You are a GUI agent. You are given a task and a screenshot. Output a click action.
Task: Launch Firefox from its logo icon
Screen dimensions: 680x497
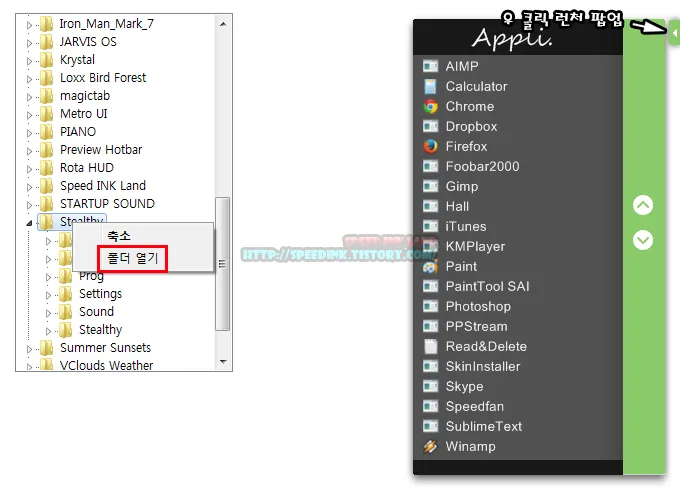430,146
